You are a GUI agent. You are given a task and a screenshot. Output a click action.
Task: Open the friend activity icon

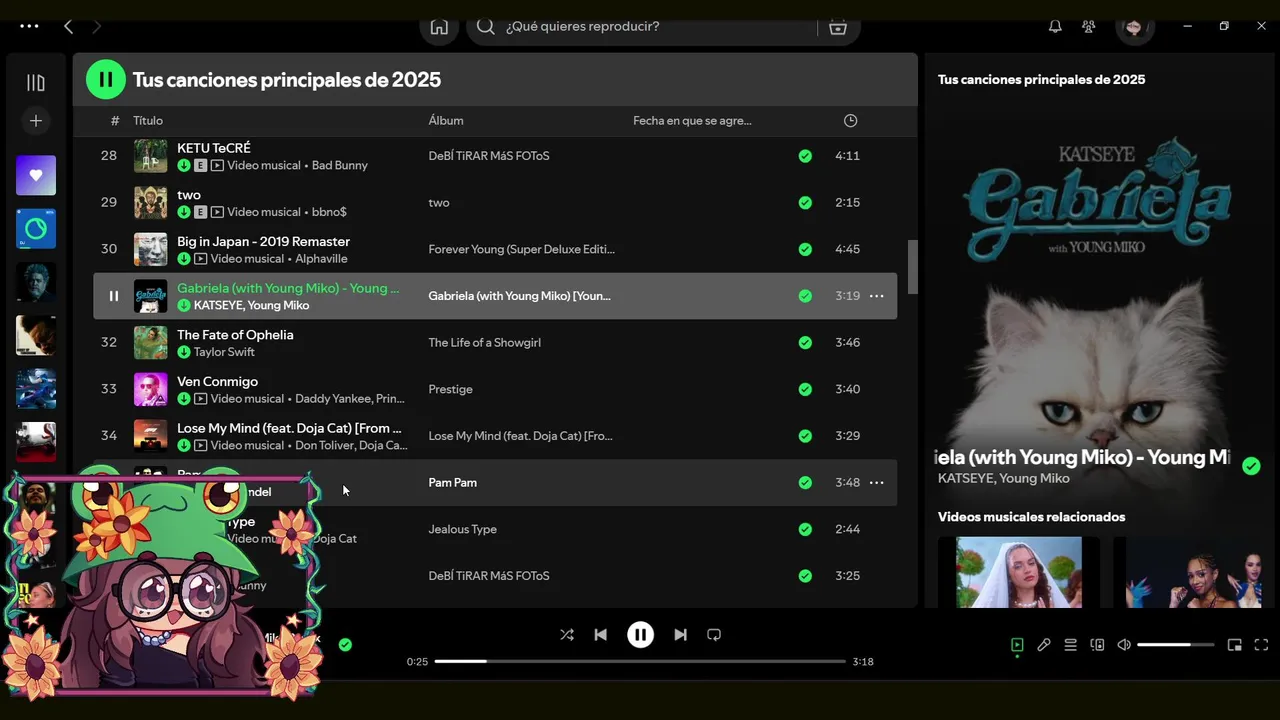tap(1089, 27)
